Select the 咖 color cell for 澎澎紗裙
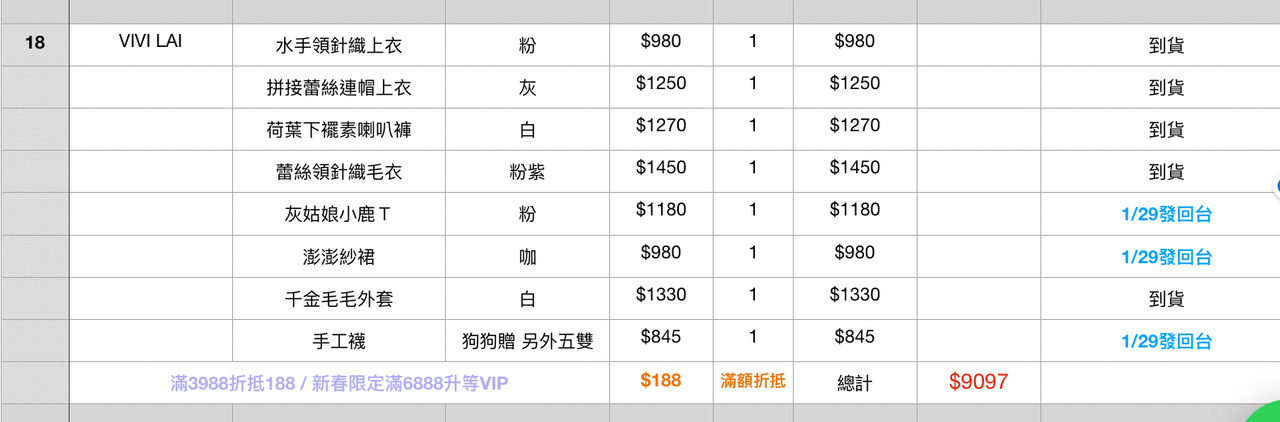The height and width of the screenshot is (422, 1280). (527, 257)
